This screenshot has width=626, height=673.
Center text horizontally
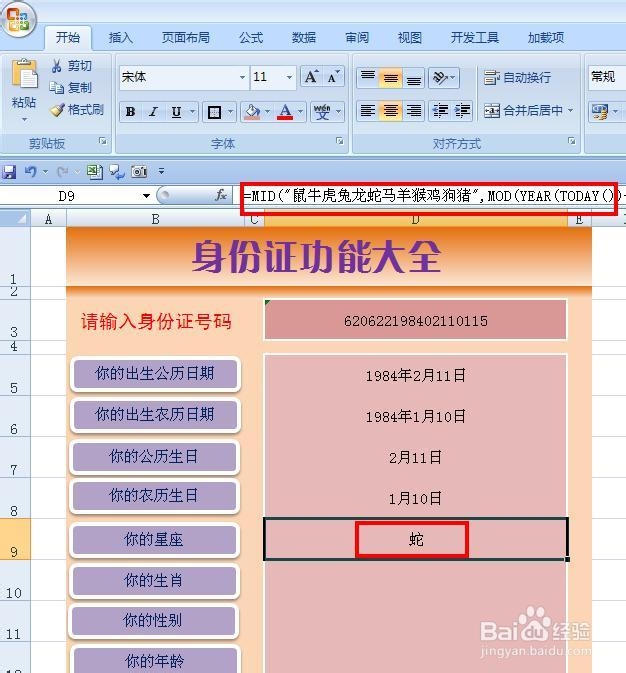tap(390, 111)
